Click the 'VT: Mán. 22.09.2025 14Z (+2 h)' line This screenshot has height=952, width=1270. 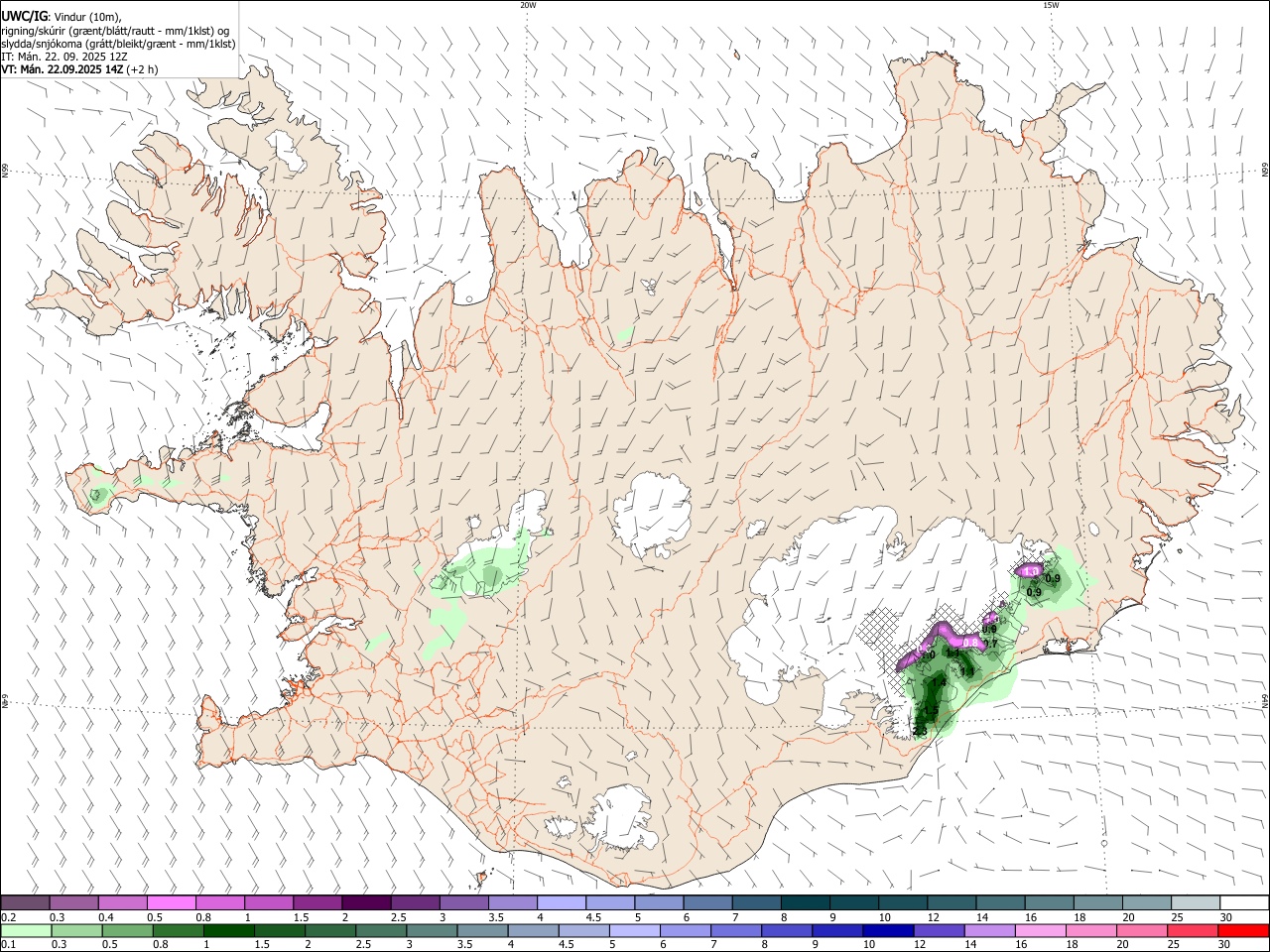click(x=79, y=69)
